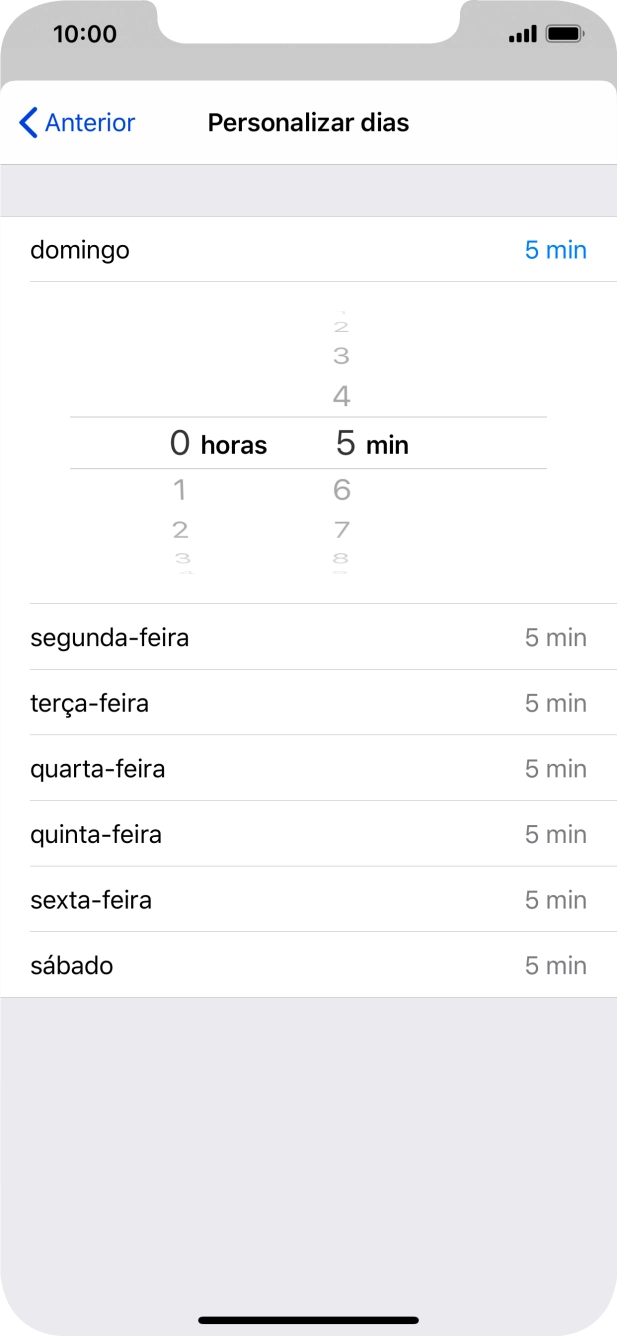
Task: Select sexta-feira to change its time
Action: point(91,899)
